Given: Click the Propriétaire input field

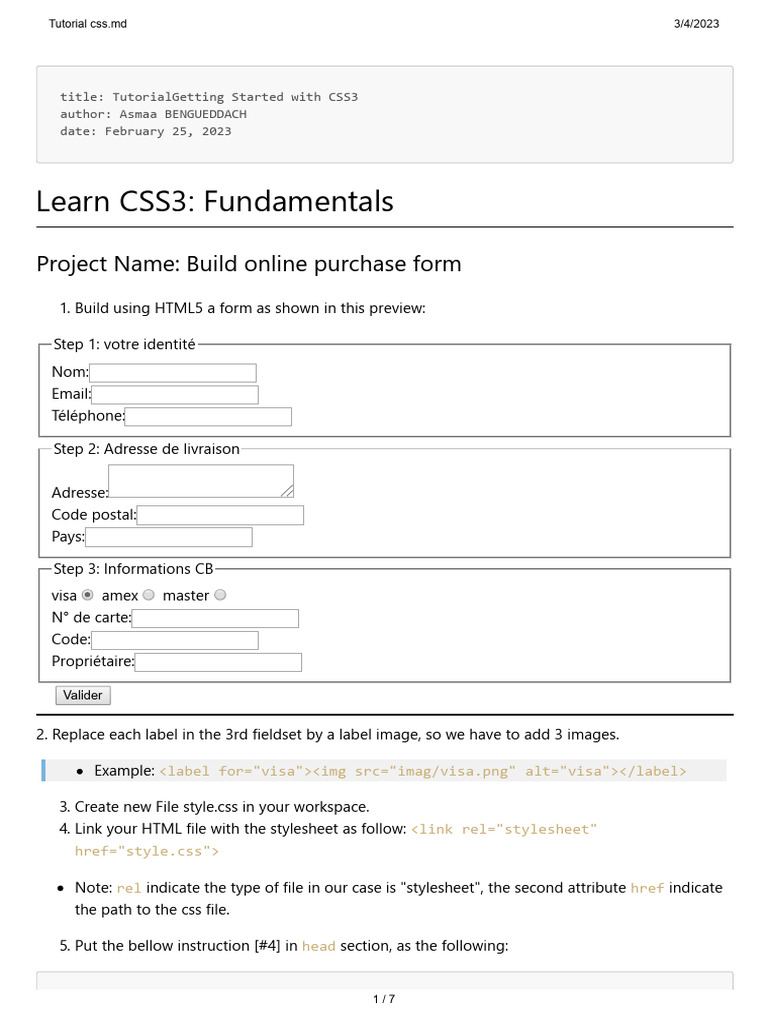Looking at the screenshot, I should point(218,662).
